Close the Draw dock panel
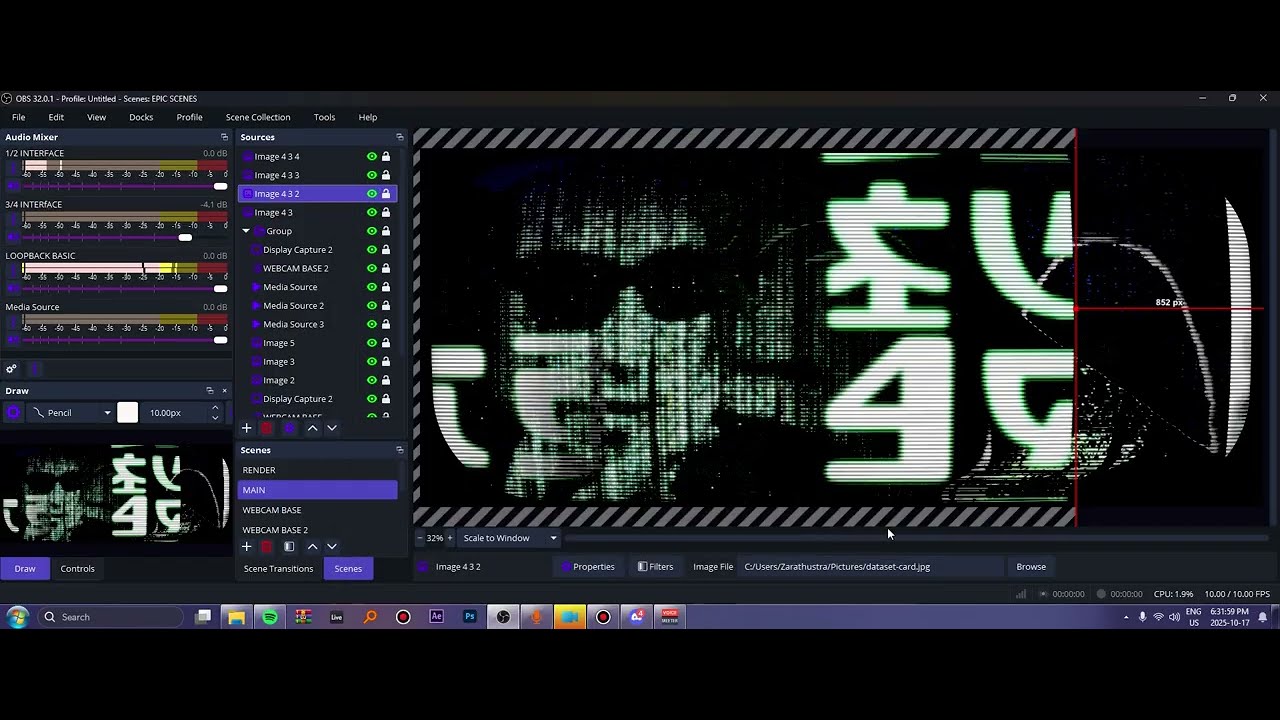Screen dimensions: 1280x720 pos(224,391)
